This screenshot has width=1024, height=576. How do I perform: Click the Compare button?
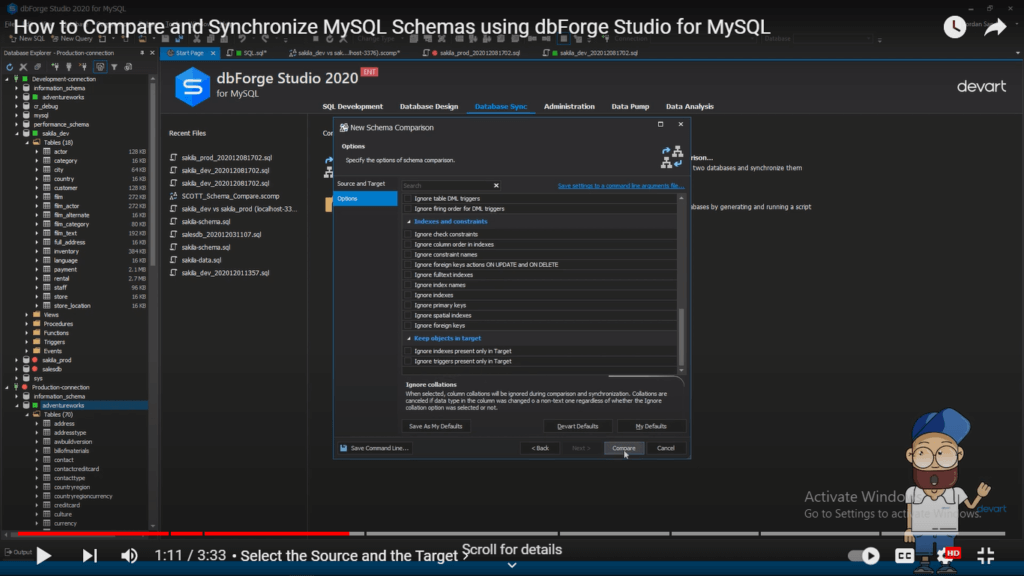pyautogui.click(x=624, y=448)
